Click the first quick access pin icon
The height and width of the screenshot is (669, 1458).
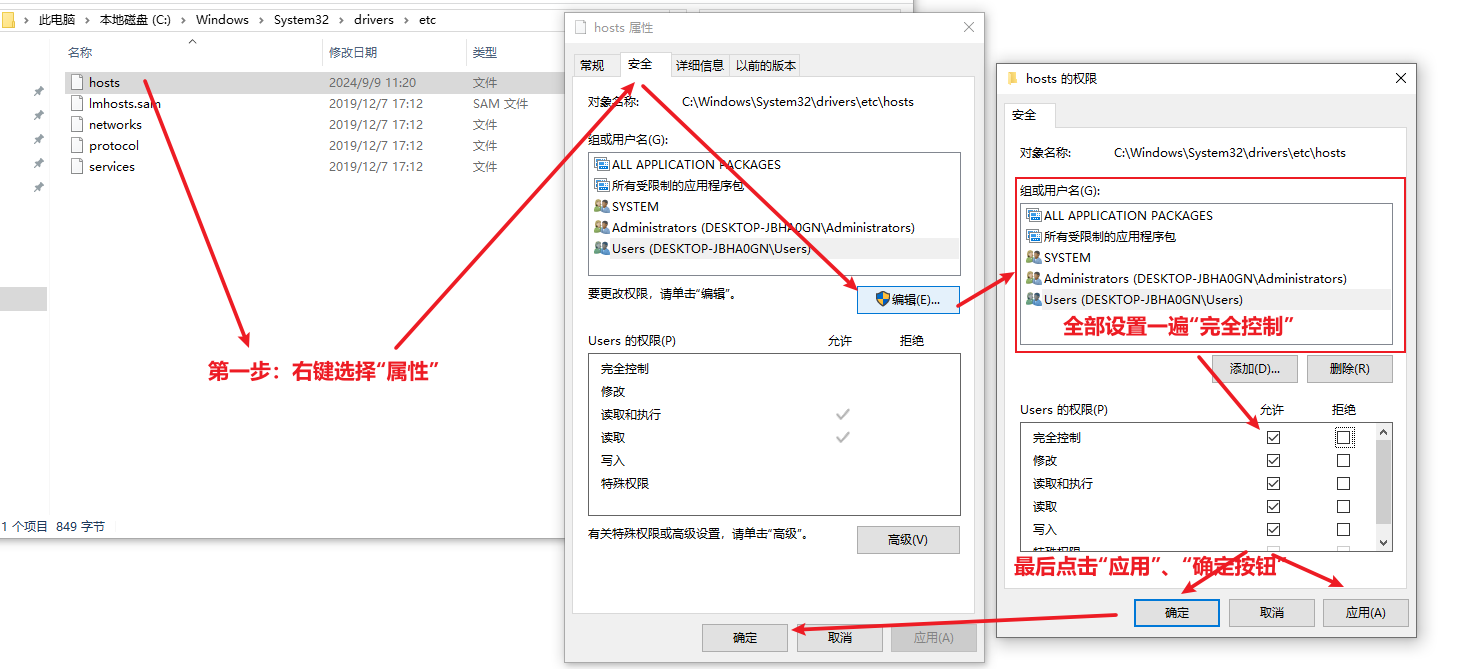pos(38,91)
